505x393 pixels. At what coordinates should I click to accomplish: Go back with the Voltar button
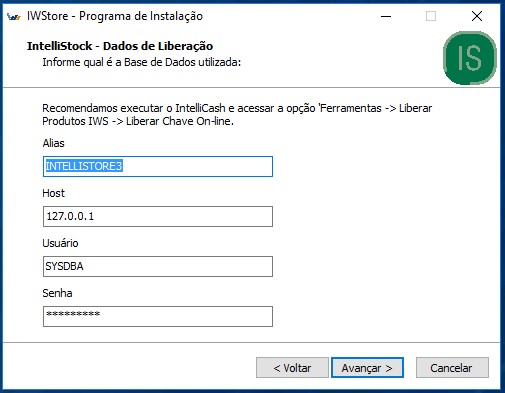pos(292,368)
